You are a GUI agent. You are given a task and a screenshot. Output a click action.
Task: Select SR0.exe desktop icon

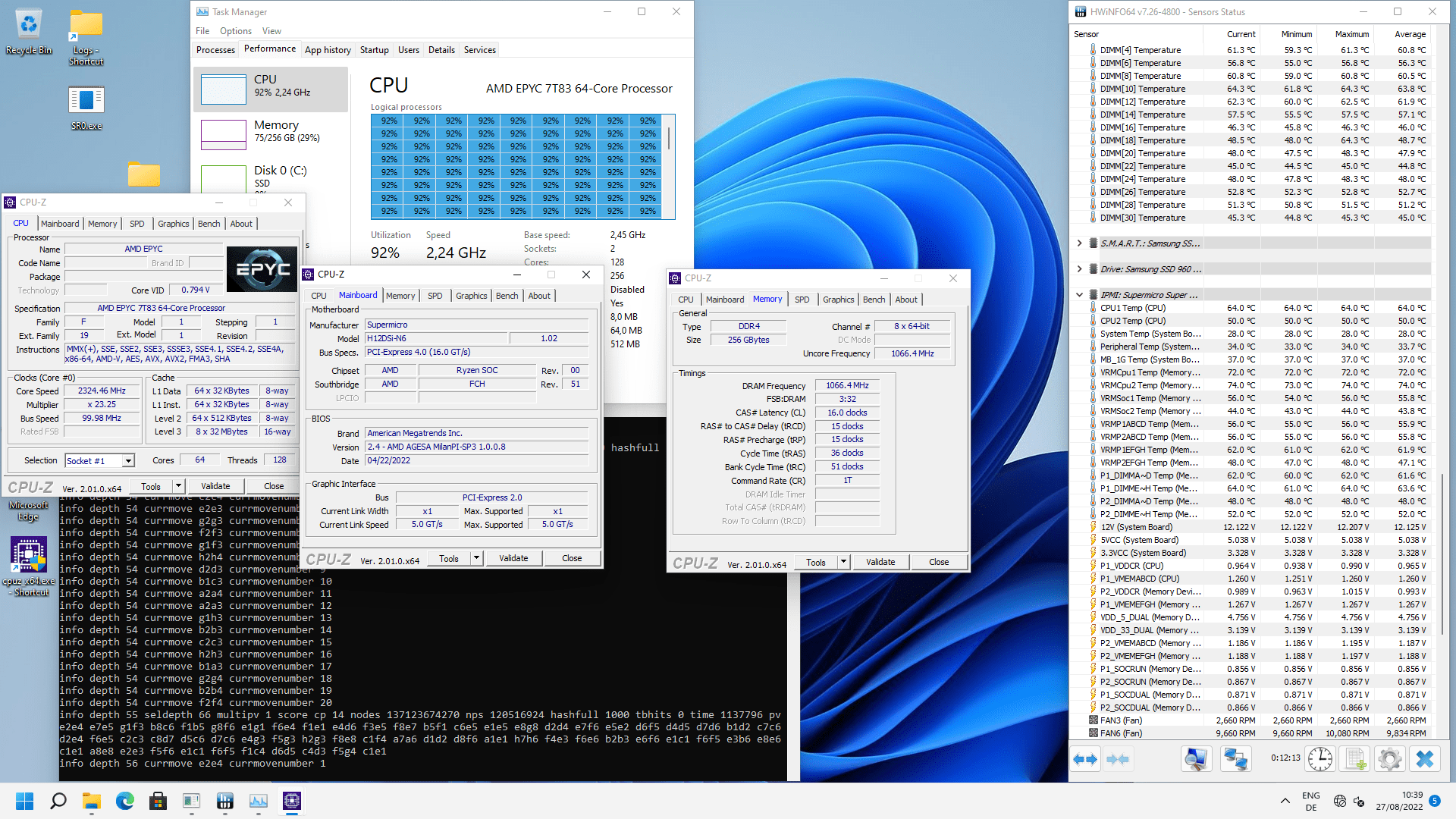coord(86,108)
